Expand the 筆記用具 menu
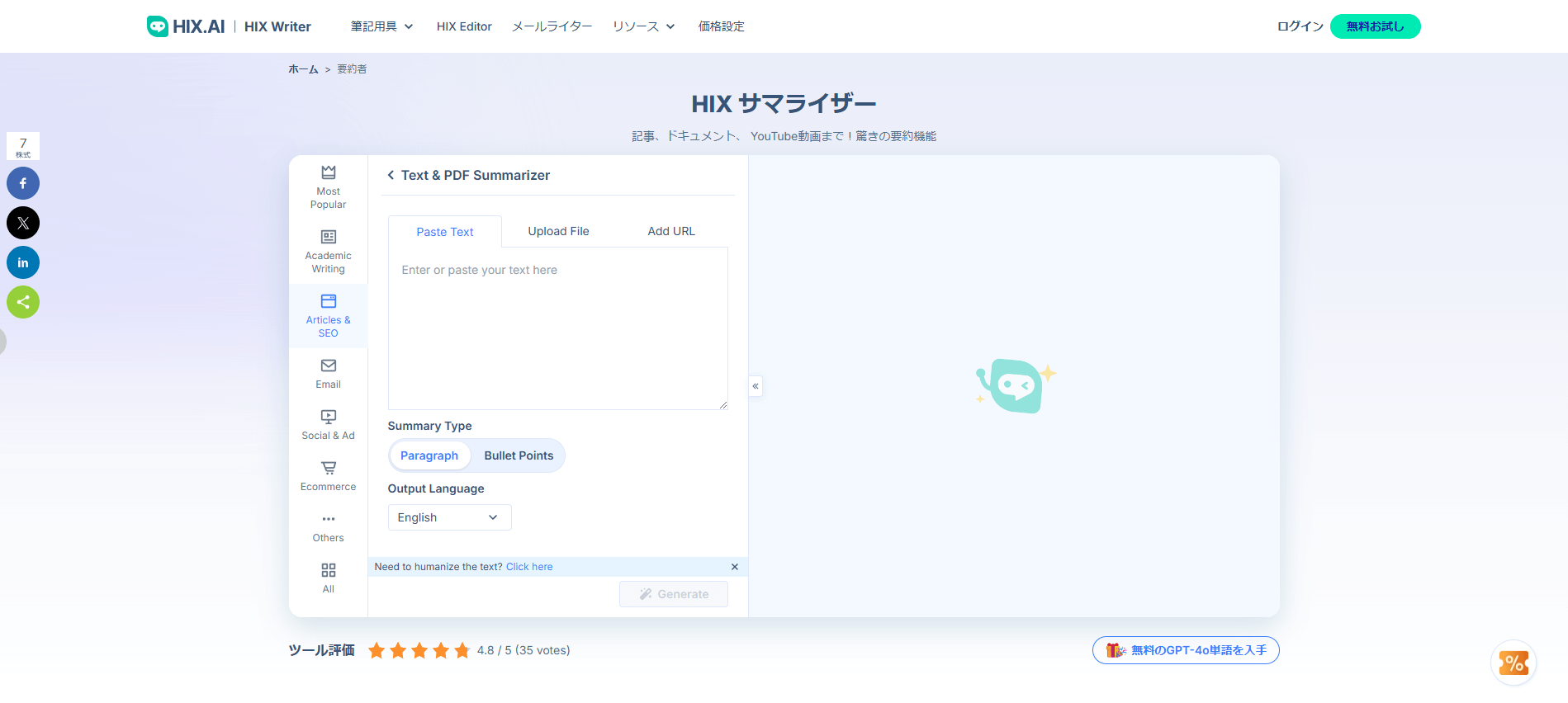 coord(381,26)
